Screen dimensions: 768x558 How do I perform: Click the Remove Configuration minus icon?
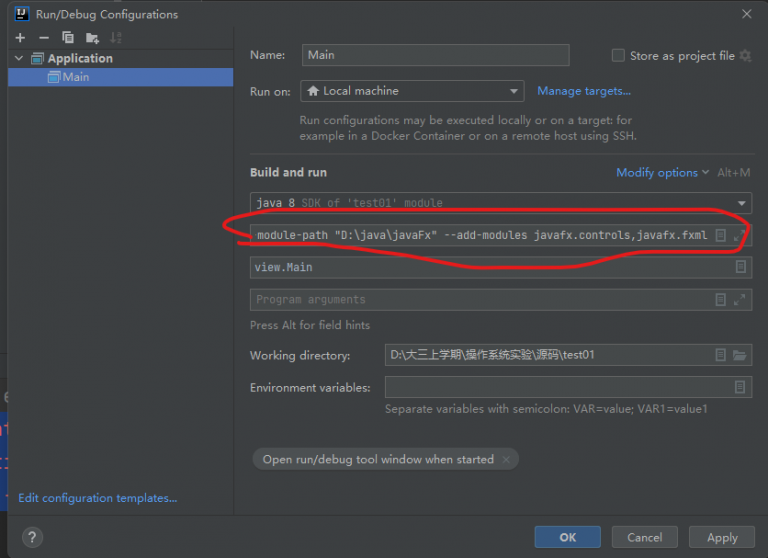tap(43, 37)
